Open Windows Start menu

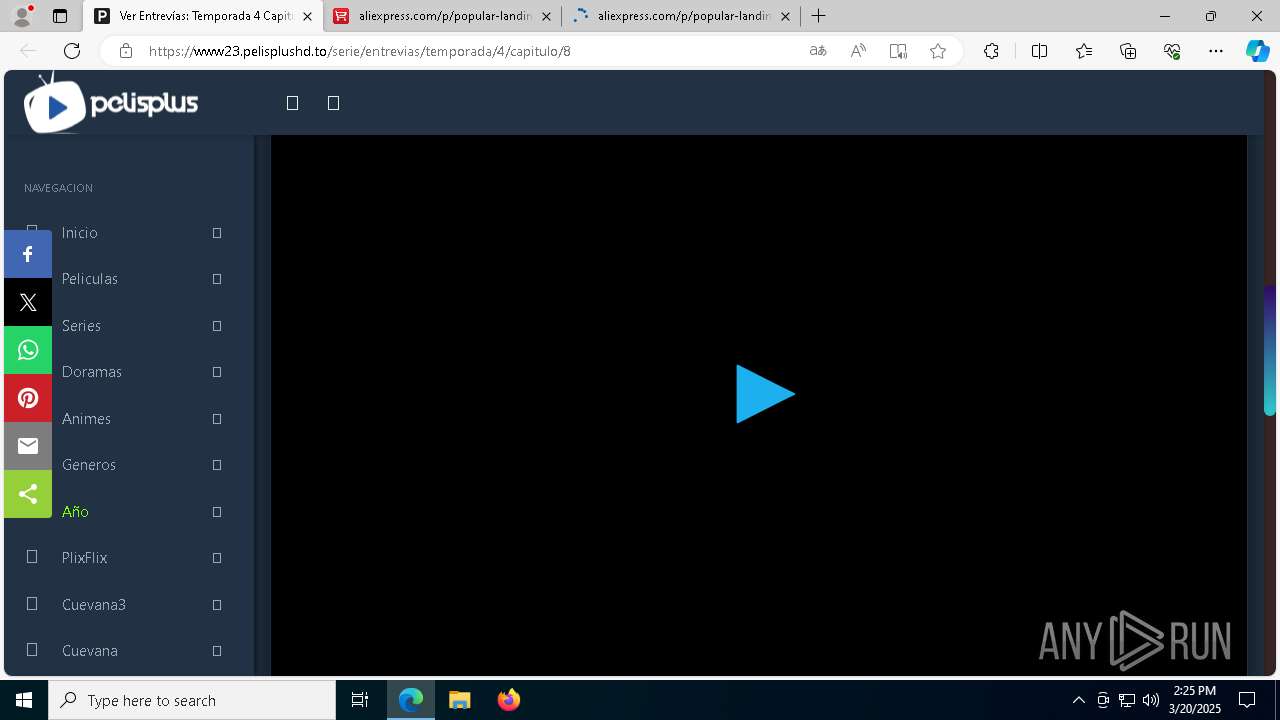point(24,700)
